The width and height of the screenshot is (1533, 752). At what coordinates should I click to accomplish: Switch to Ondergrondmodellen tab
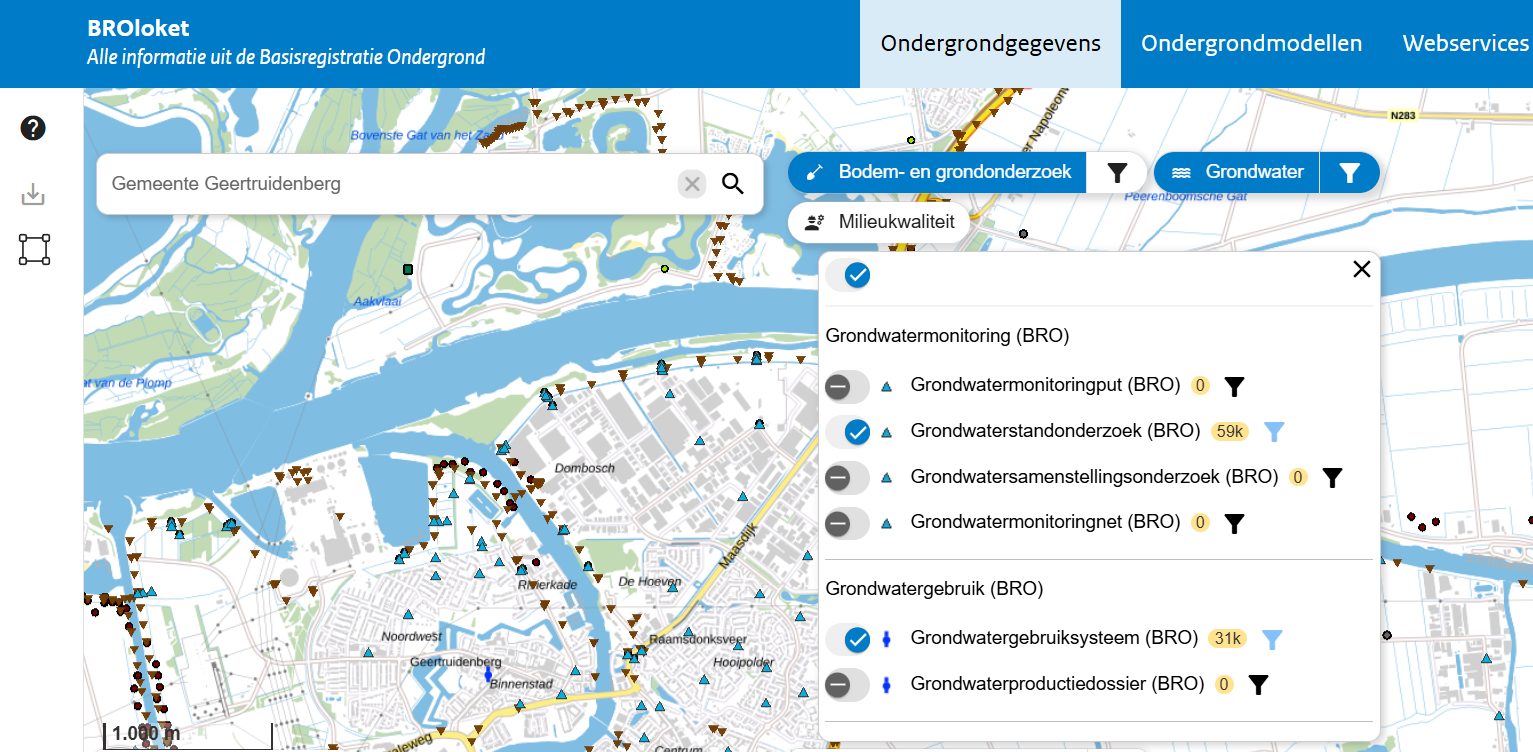tap(1251, 44)
